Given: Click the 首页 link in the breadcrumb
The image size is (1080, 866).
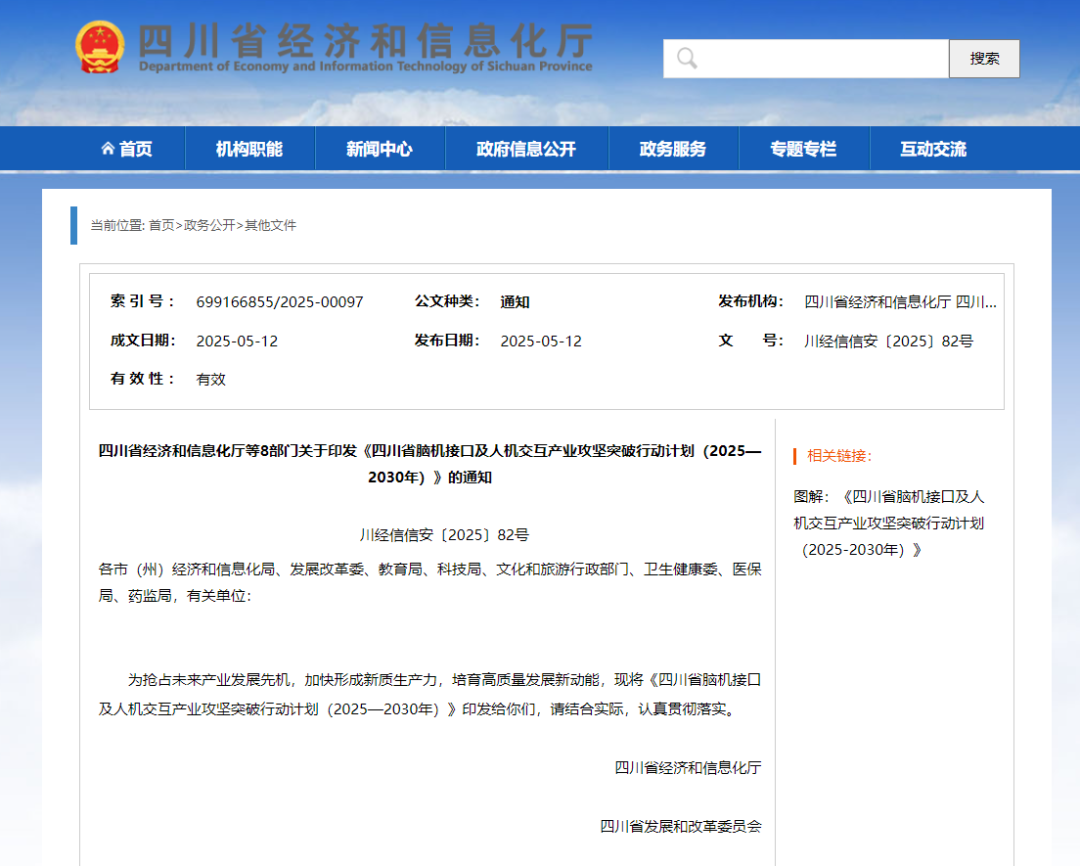Looking at the screenshot, I should pyautogui.click(x=161, y=225).
